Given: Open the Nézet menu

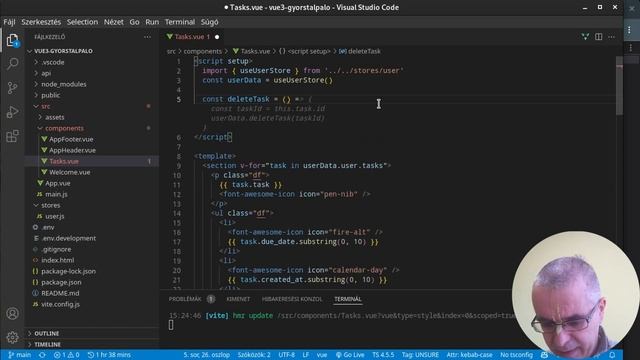Looking at the screenshot, I should pyautogui.click(x=113, y=22).
